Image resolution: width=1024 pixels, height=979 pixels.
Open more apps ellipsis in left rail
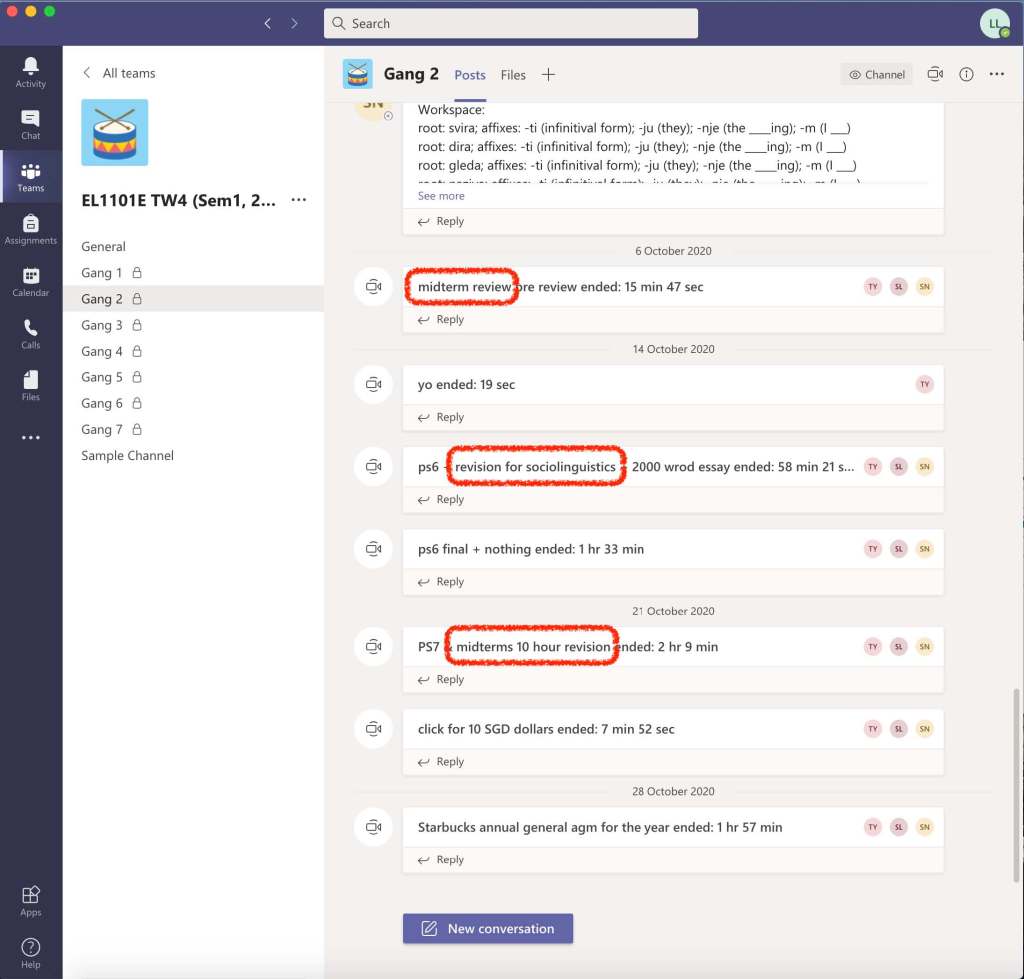[30, 438]
